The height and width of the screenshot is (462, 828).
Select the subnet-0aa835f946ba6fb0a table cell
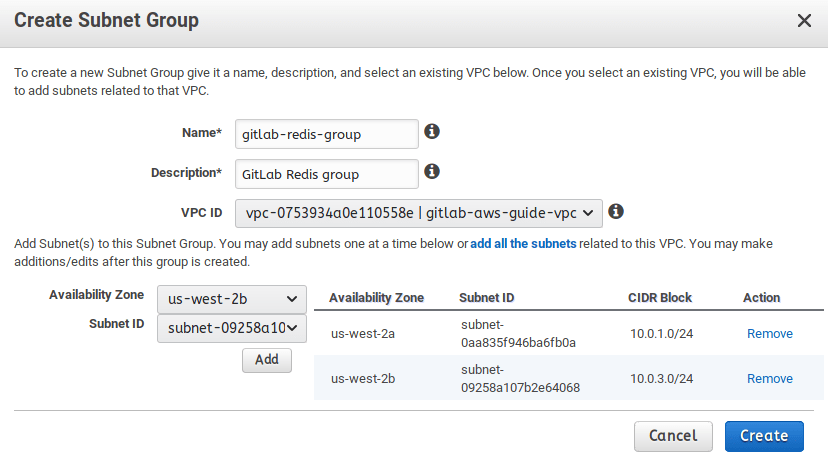(x=518, y=334)
